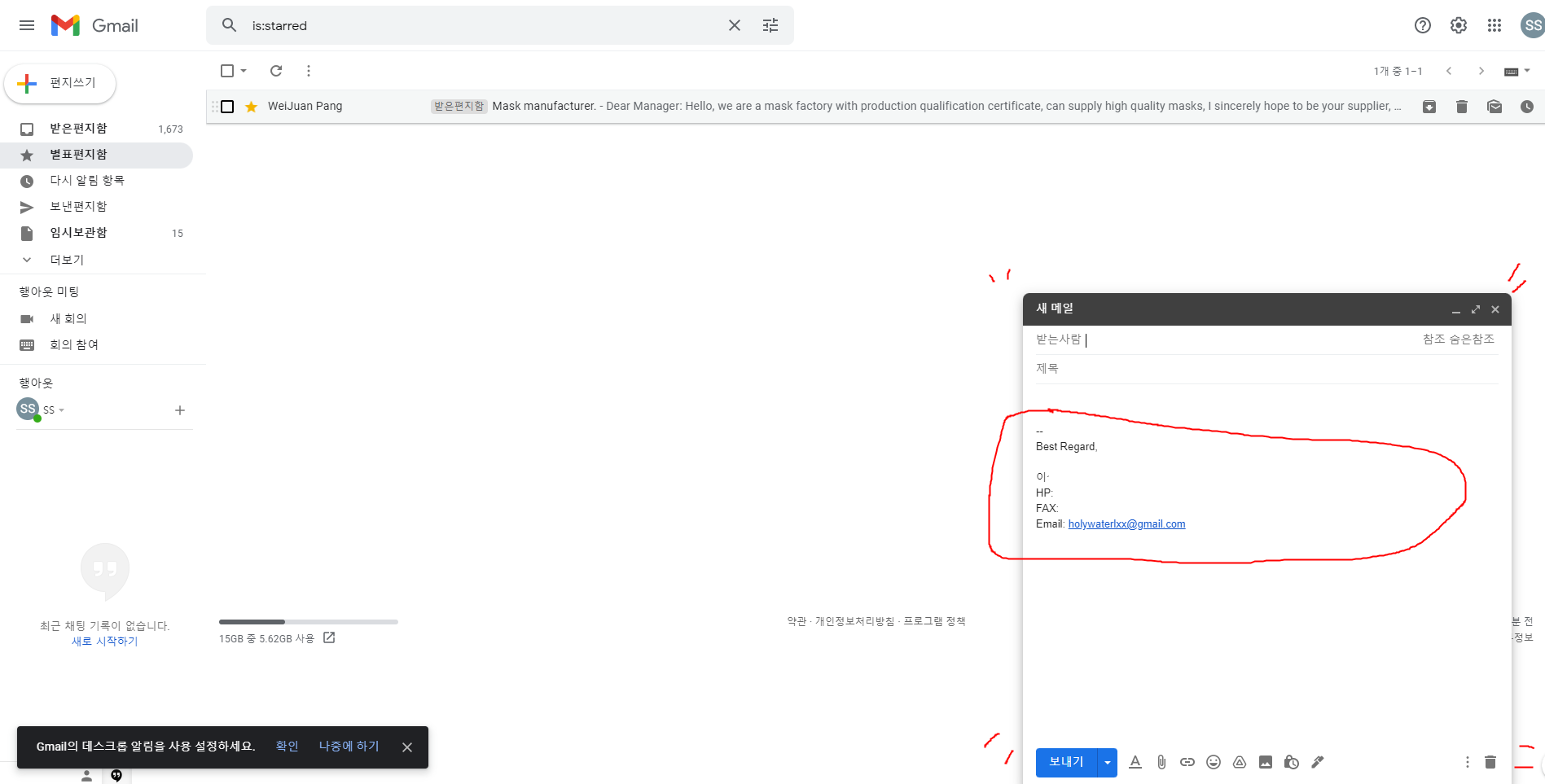Click the search magnifier icon
The image size is (1545, 784).
(230, 25)
